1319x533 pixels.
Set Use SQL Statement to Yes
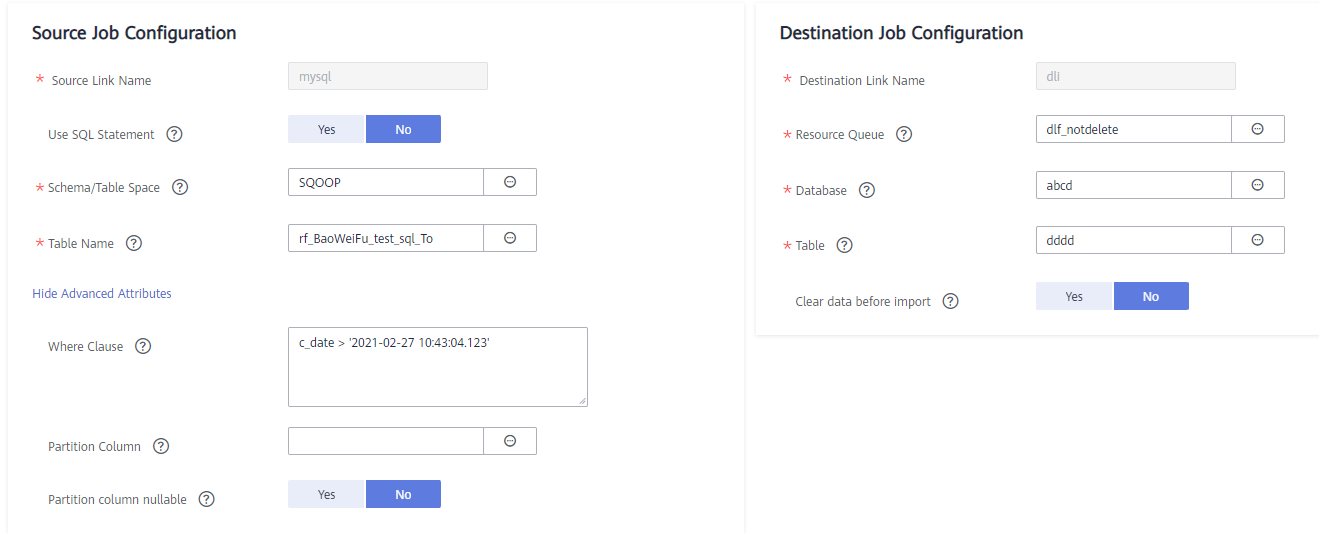tap(327, 129)
